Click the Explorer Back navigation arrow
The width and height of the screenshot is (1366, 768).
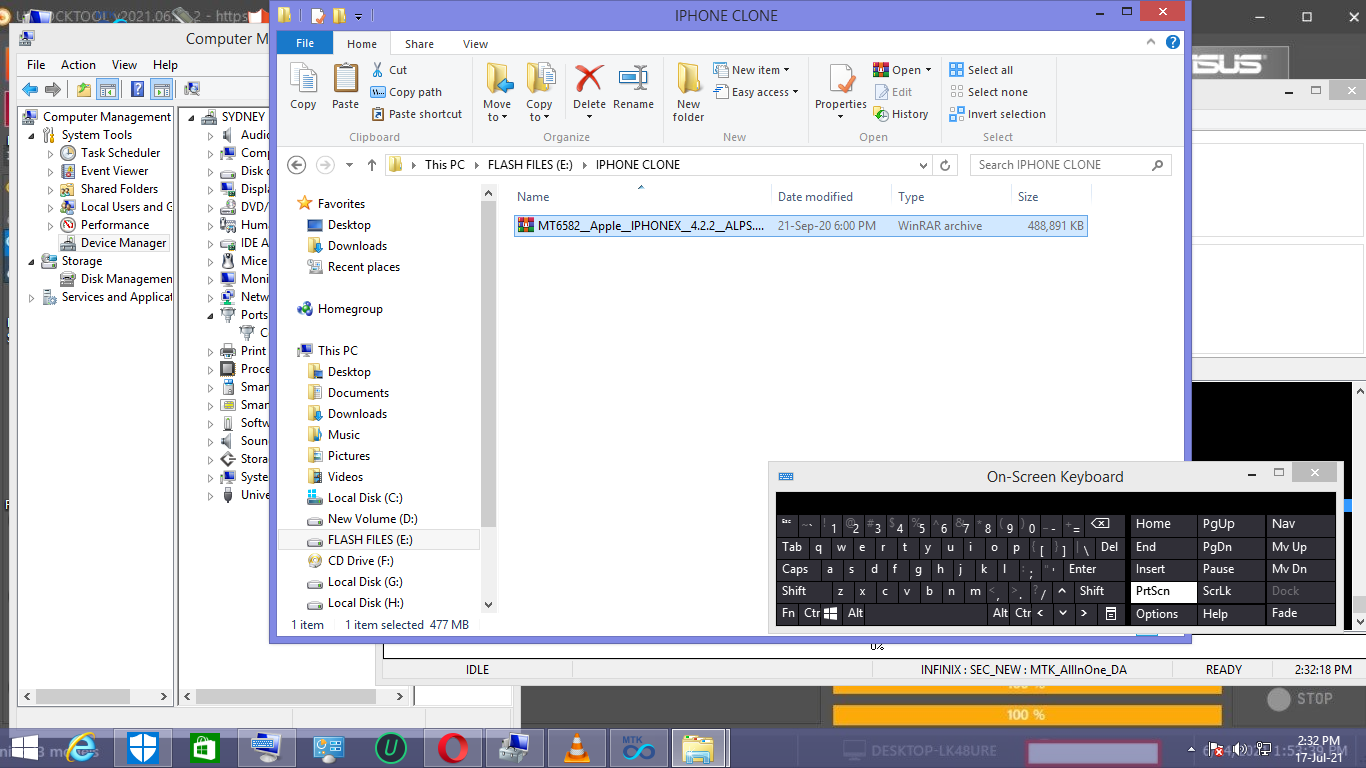[296, 165]
